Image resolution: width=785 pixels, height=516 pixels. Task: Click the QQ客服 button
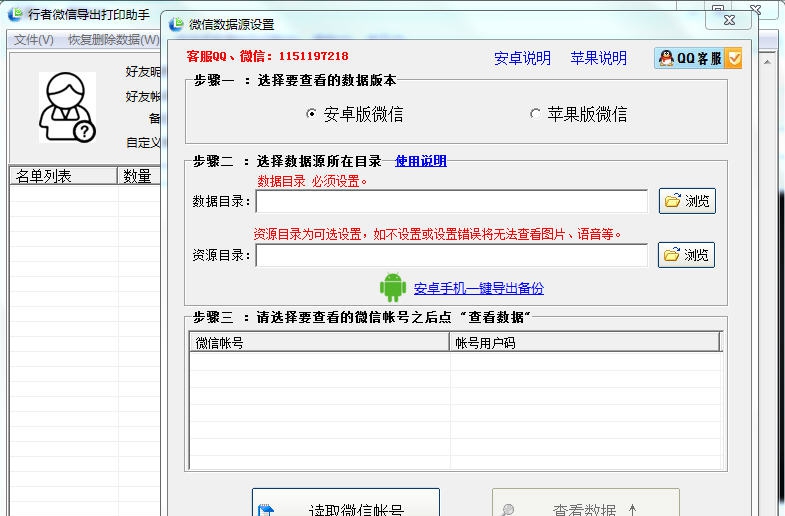click(x=698, y=58)
